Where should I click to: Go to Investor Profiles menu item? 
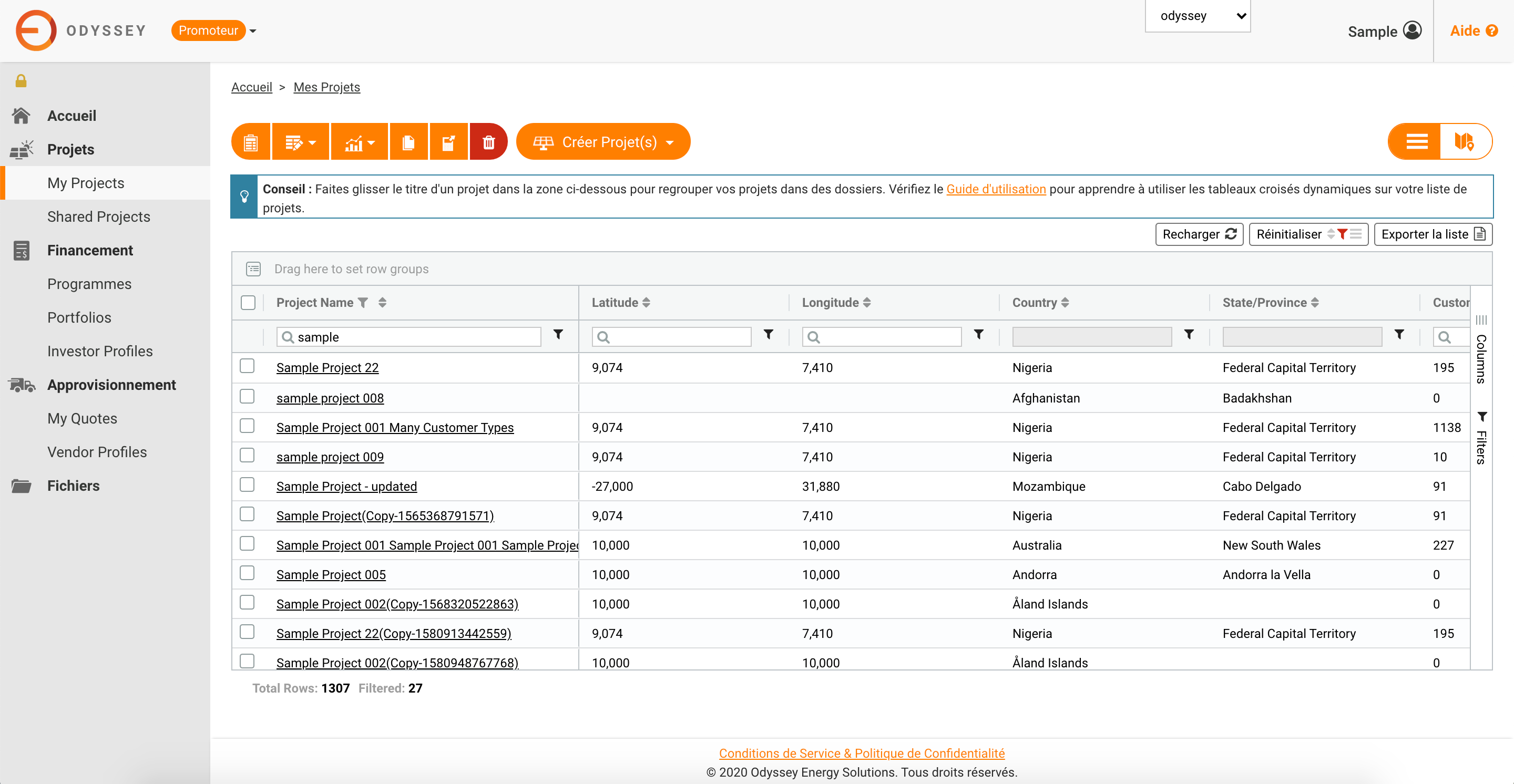[x=100, y=351]
